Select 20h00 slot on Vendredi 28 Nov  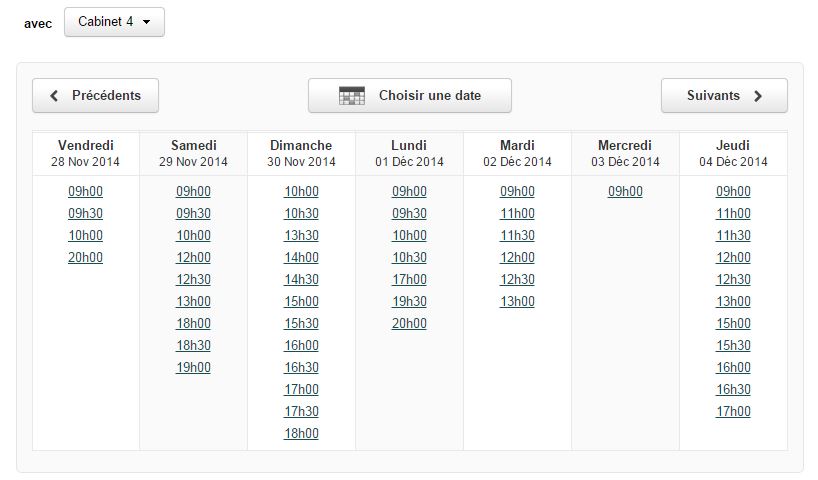(x=86, y=257)
